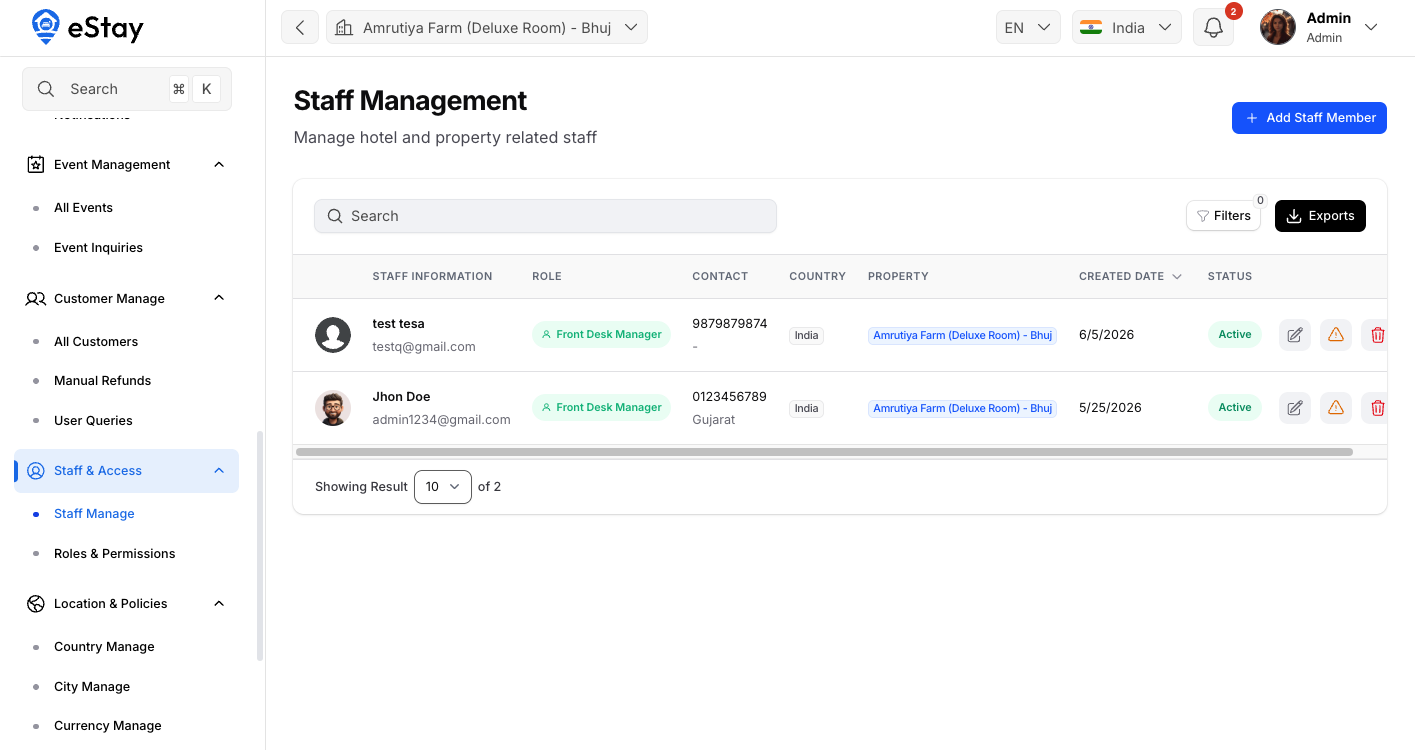Click Jhon Doe's avatar photo
1415x750 pixels.
click(333, 408)
